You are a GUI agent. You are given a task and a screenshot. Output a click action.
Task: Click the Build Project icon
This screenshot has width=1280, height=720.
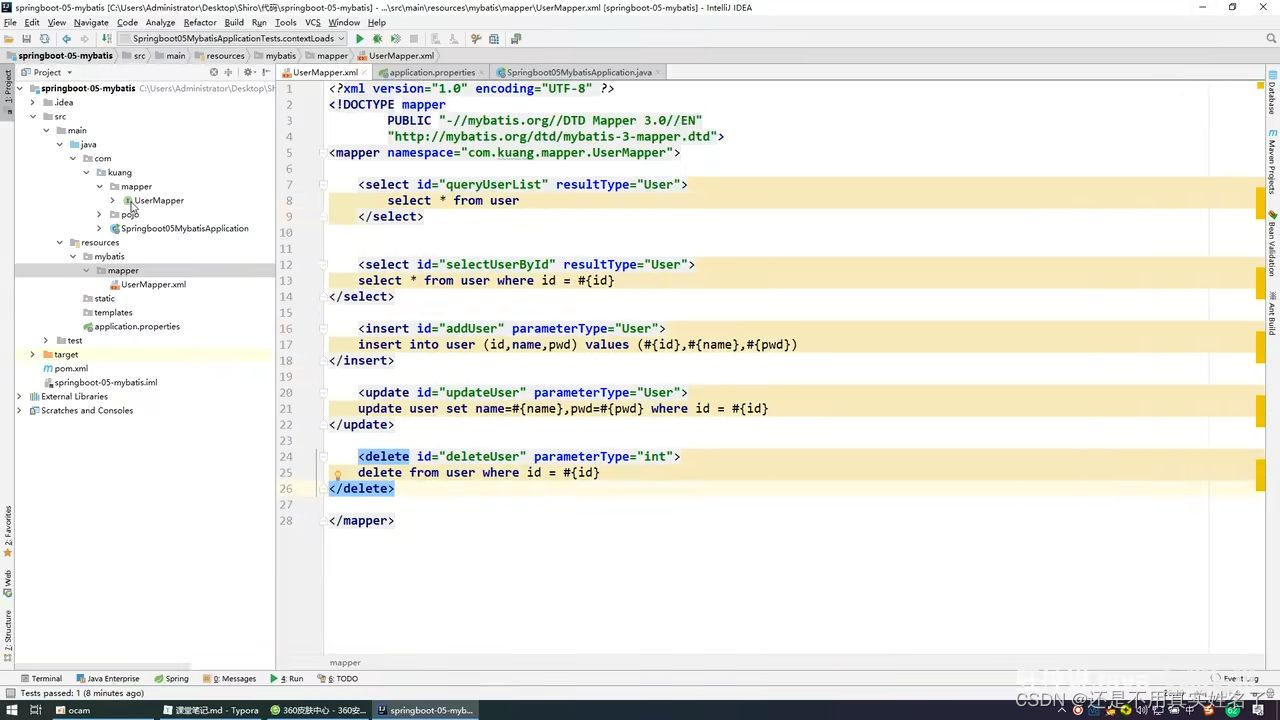point(106,39)
